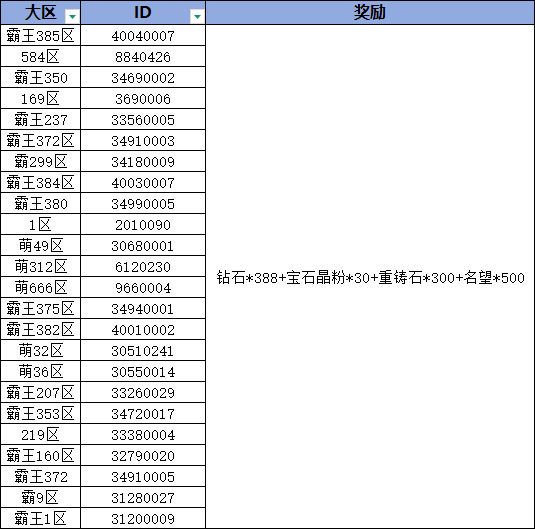Select cell 霸王372 without 区 suffix
535x529 pixels.
pos(41,476)
